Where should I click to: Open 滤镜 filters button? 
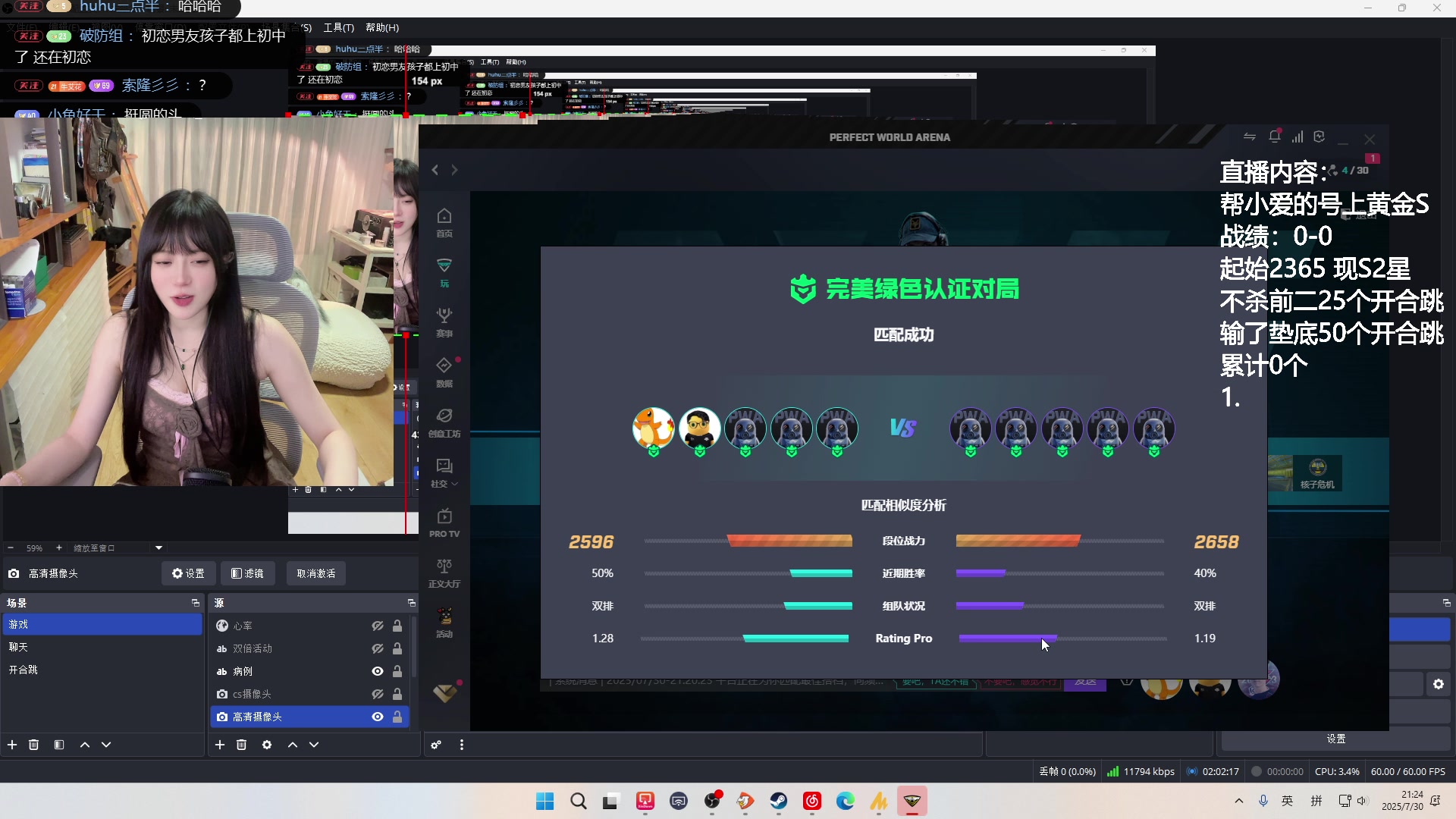(248, 573)
